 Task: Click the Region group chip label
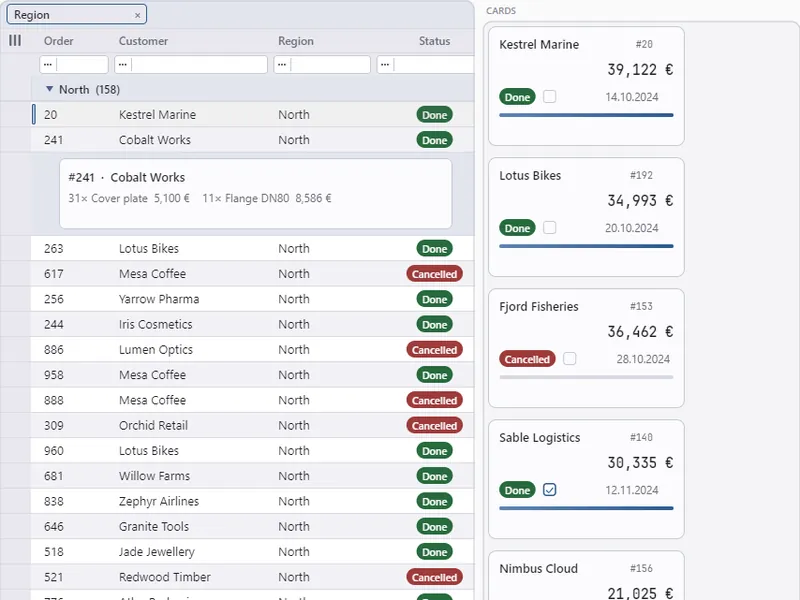(32, 15)
